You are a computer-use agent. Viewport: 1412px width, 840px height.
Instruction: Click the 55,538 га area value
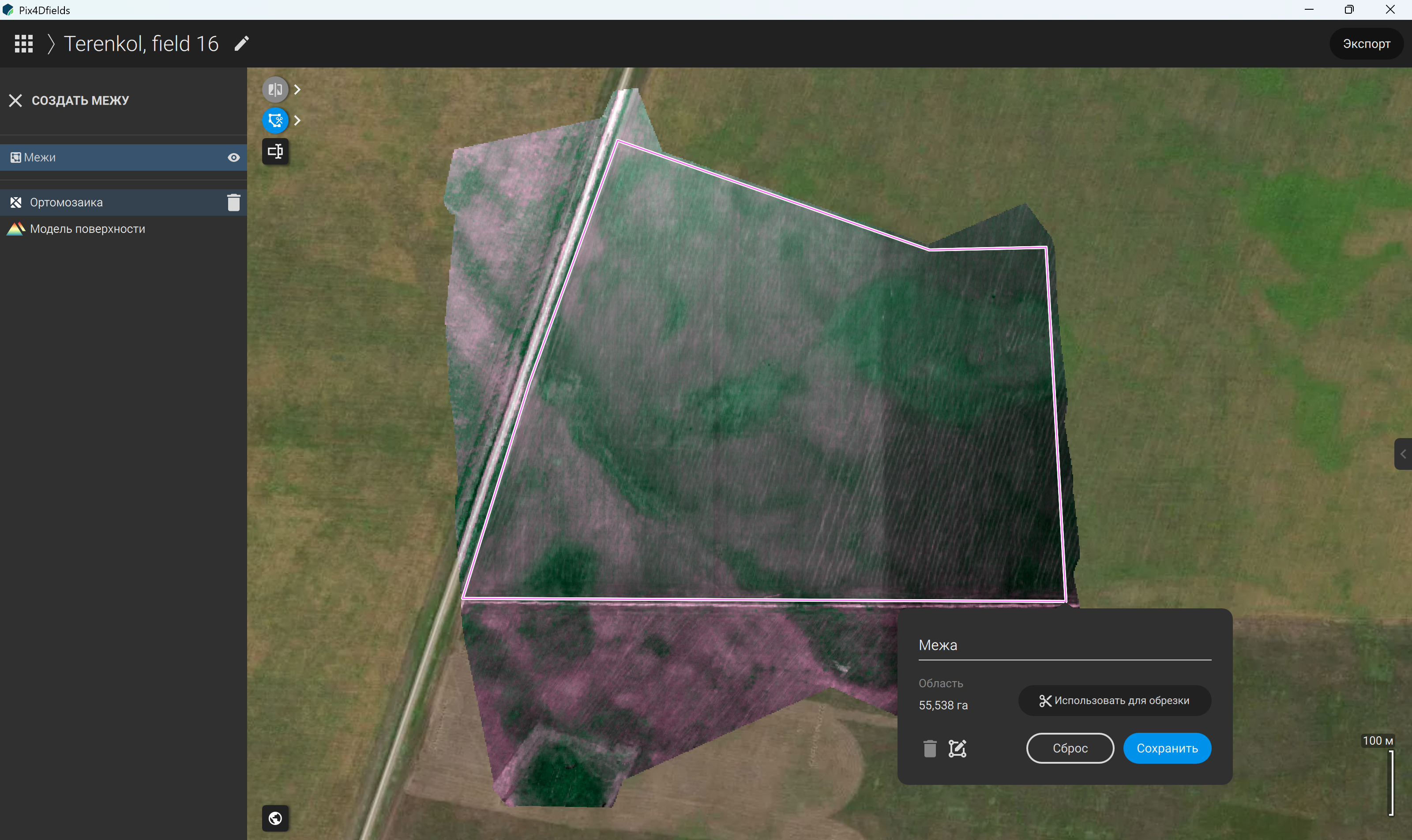click(x=943, y=705)
